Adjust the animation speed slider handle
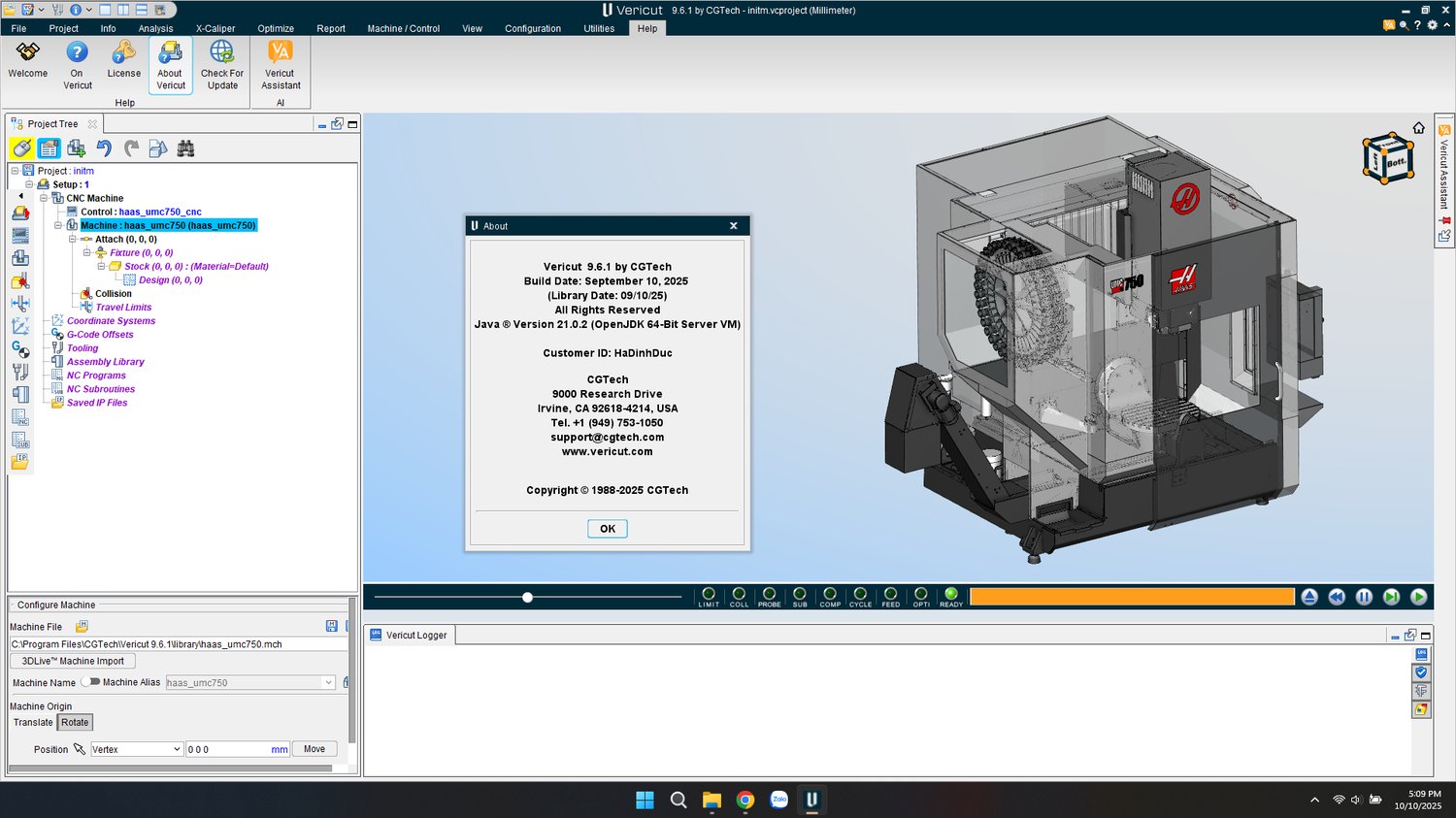 (x=527, y=597)
